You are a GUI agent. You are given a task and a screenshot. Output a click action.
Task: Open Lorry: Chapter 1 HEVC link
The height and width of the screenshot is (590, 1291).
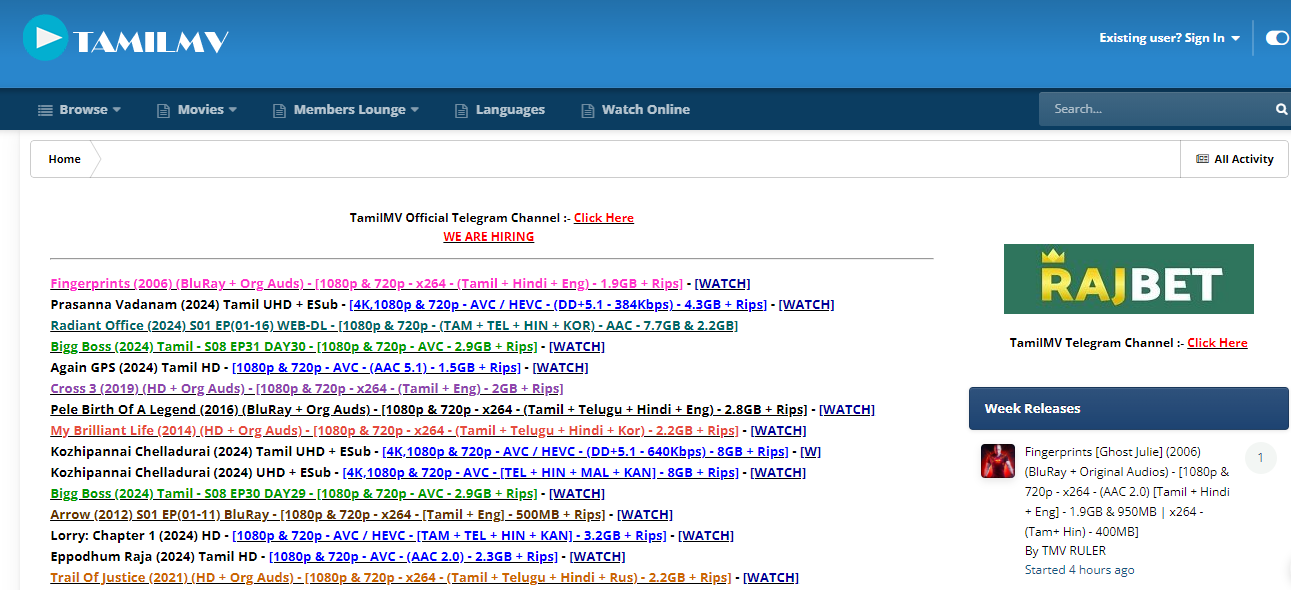point(449,536)
